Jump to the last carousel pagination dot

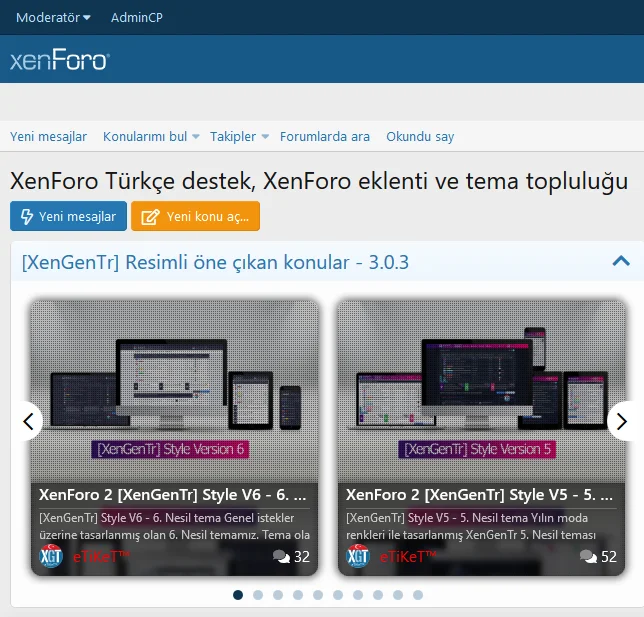[x=418, y=594]
